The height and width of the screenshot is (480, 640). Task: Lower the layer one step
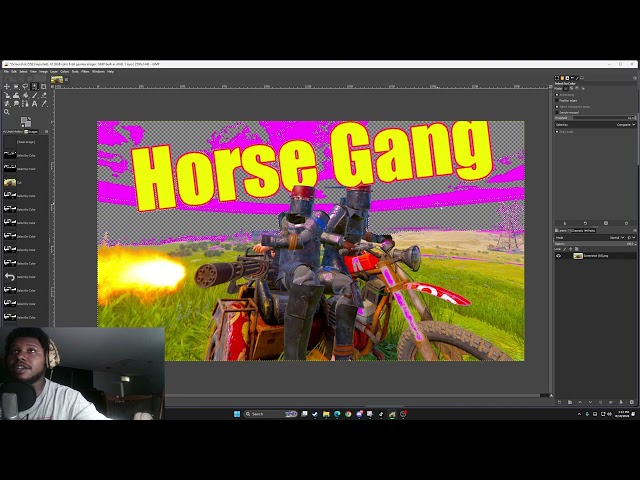pos(590,402)
